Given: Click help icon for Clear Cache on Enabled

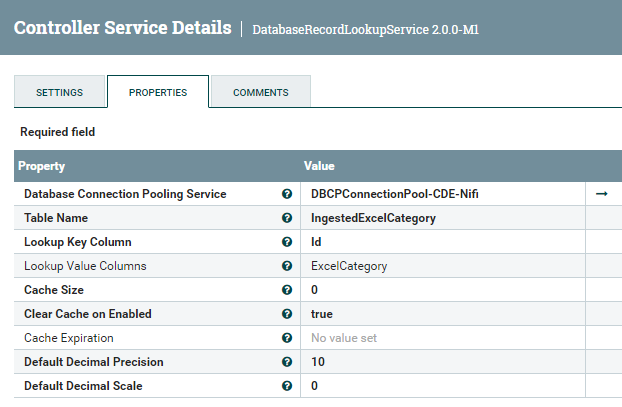Looking at the screenshot, I should click(x=287, y=314).
